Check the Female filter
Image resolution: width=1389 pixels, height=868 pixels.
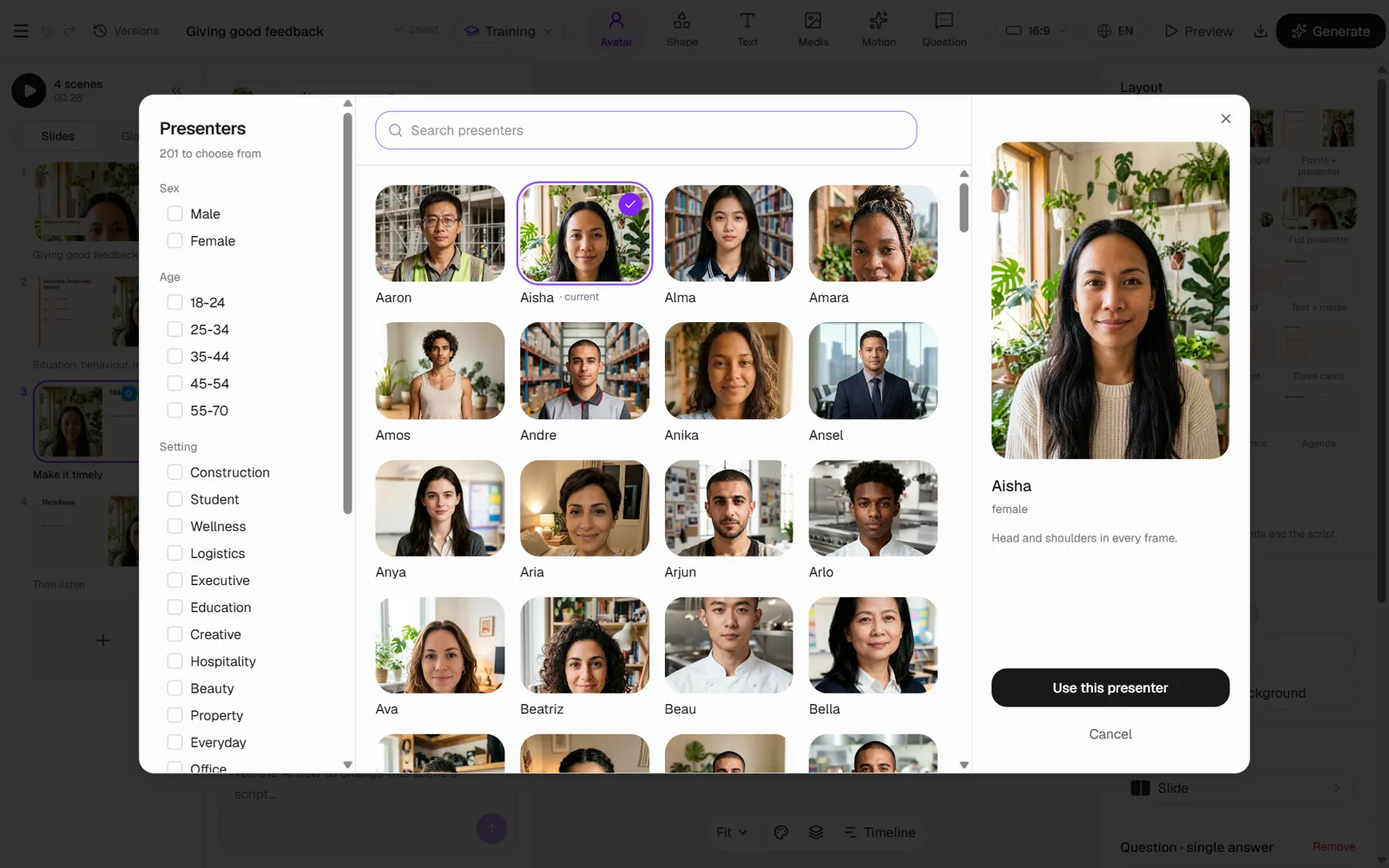tap(174, 240)
